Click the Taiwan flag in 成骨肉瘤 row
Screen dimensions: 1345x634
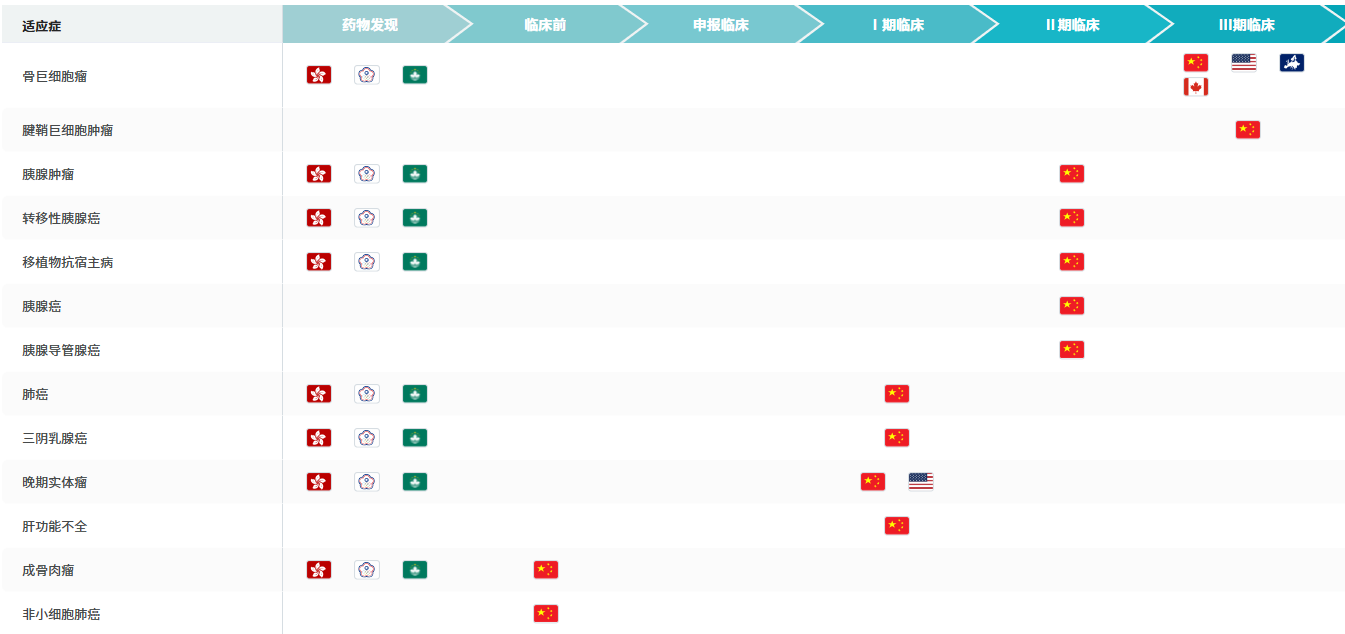(367, 570)
